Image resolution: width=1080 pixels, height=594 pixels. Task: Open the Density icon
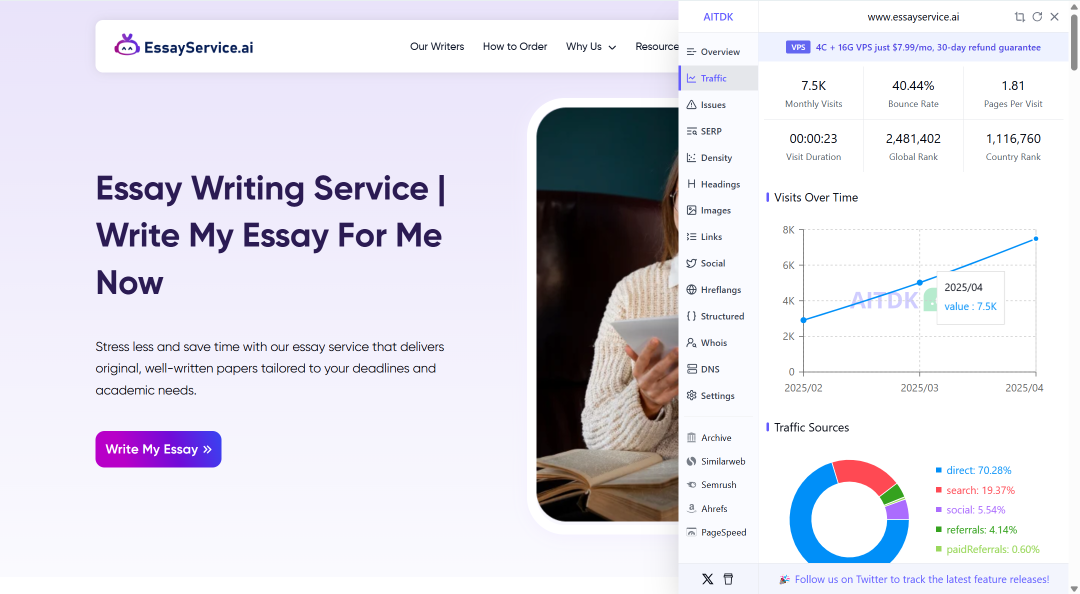[x=692, y=158]
